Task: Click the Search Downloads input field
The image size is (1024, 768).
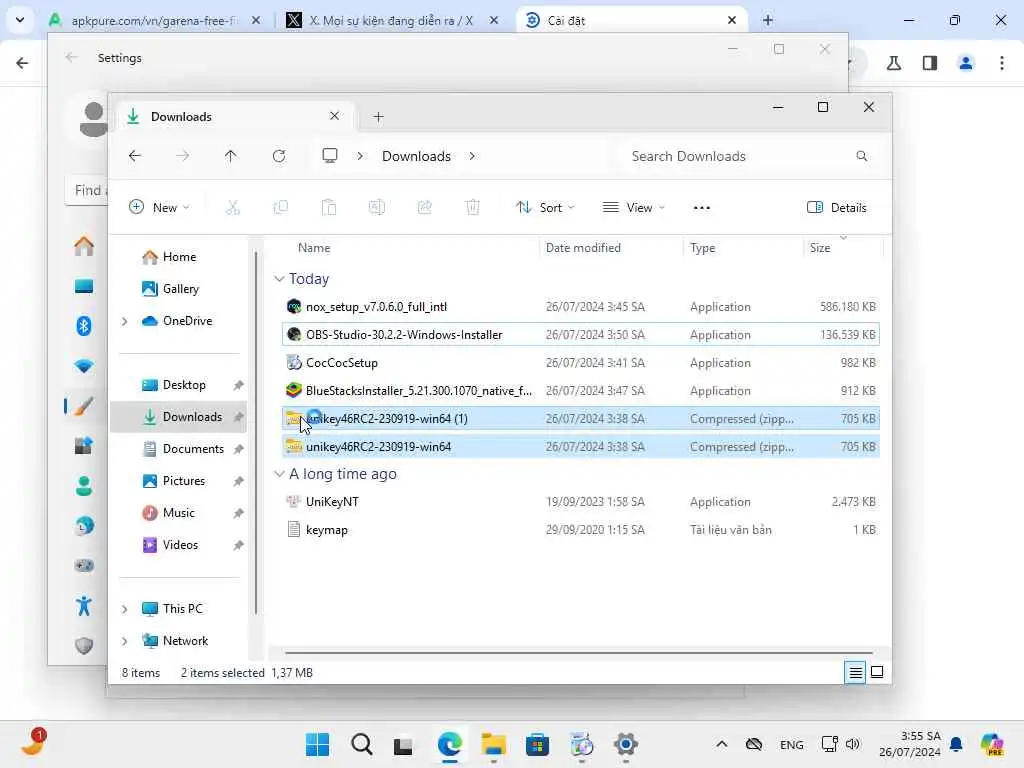Action: pyautogui.click(x=748, y=156)
